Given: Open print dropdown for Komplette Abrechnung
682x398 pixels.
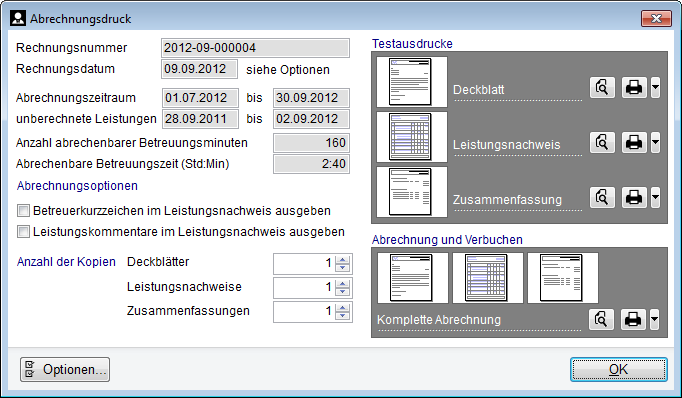Looking at the screenshot, I should pos(655,320).
